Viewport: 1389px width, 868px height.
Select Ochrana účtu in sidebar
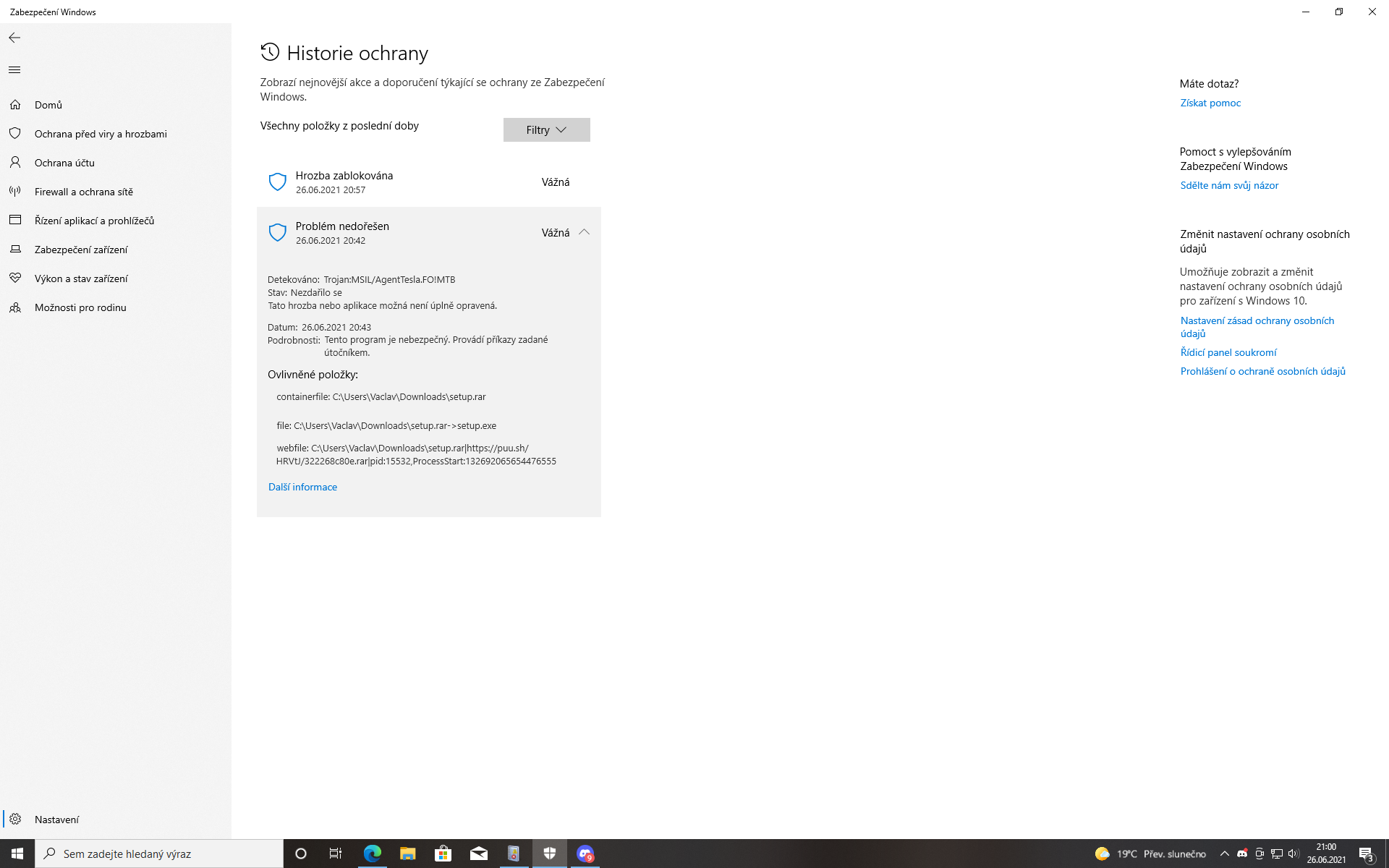(x=64, y=163)
